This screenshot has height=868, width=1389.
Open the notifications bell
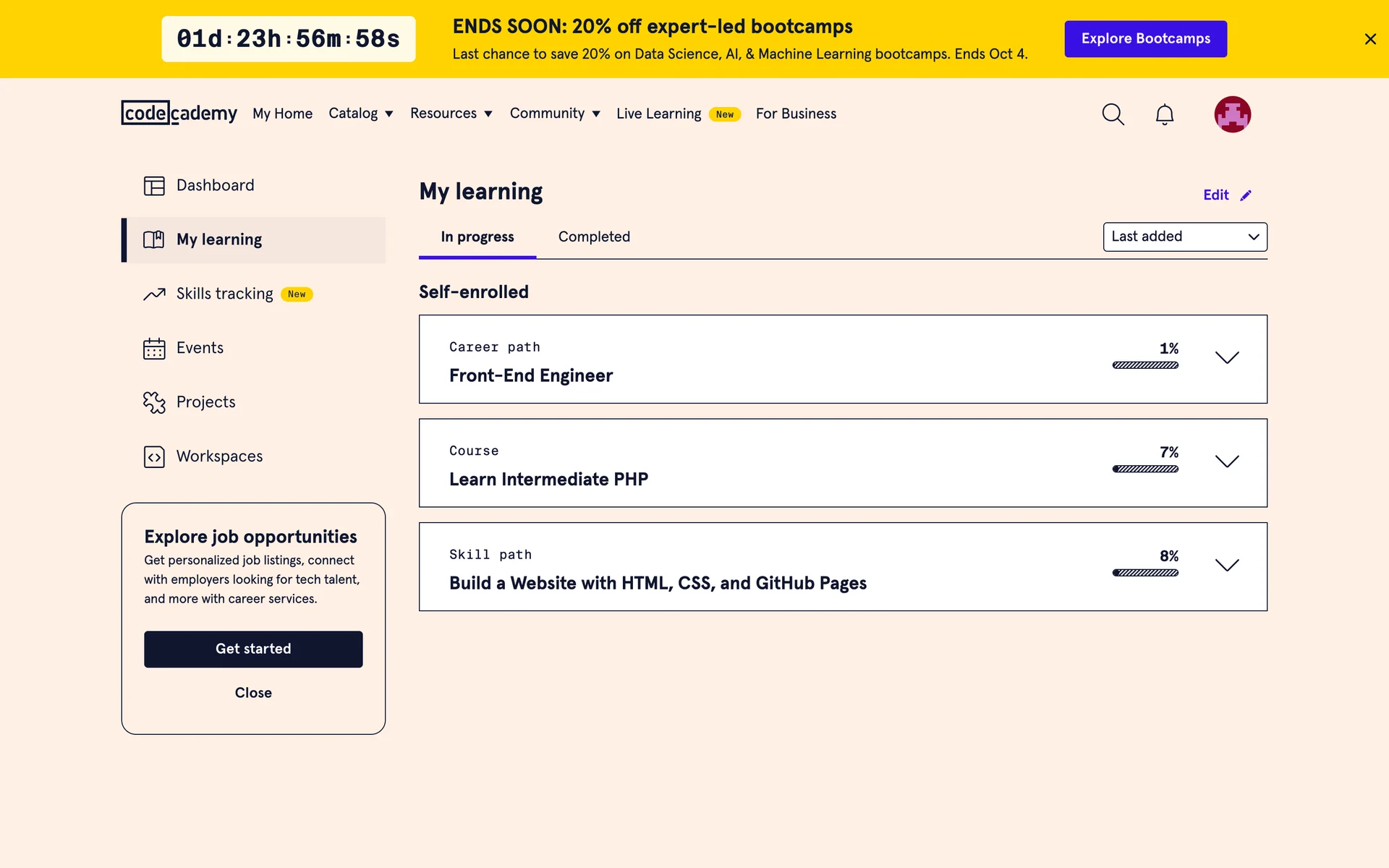click(1164, 114)
